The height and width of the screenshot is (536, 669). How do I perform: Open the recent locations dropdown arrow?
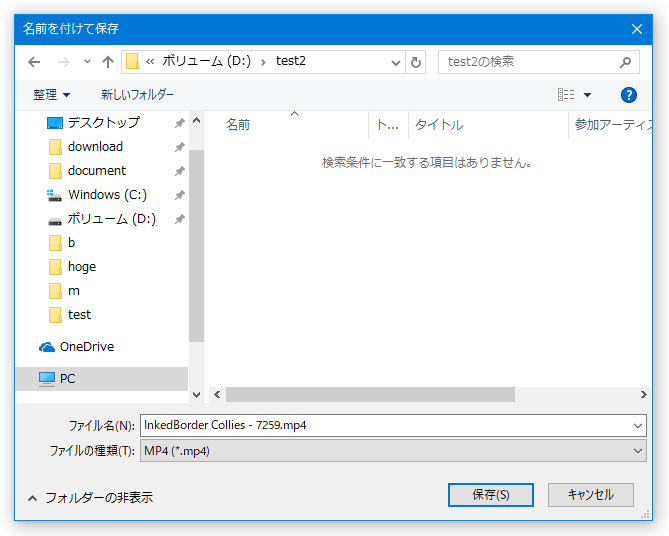pos(87,62)
